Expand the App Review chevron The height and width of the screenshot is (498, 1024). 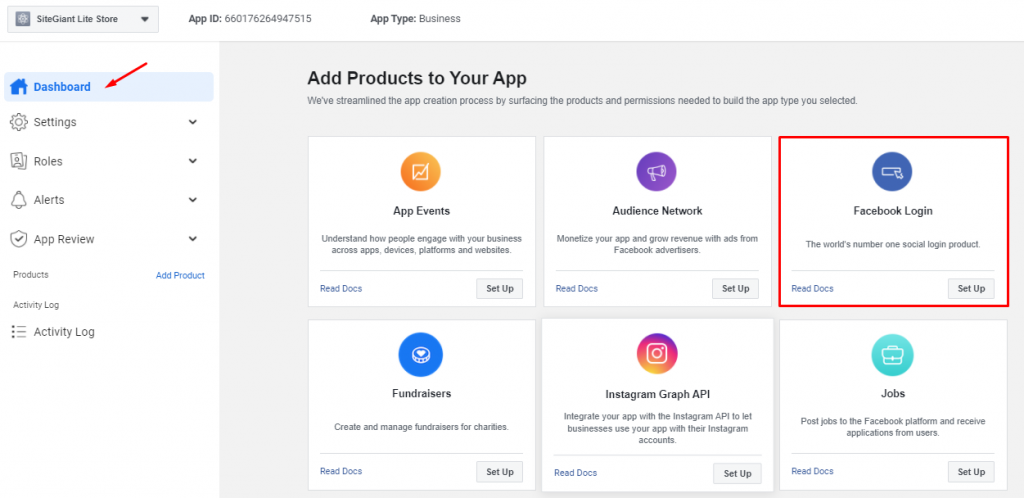[193, 239]
